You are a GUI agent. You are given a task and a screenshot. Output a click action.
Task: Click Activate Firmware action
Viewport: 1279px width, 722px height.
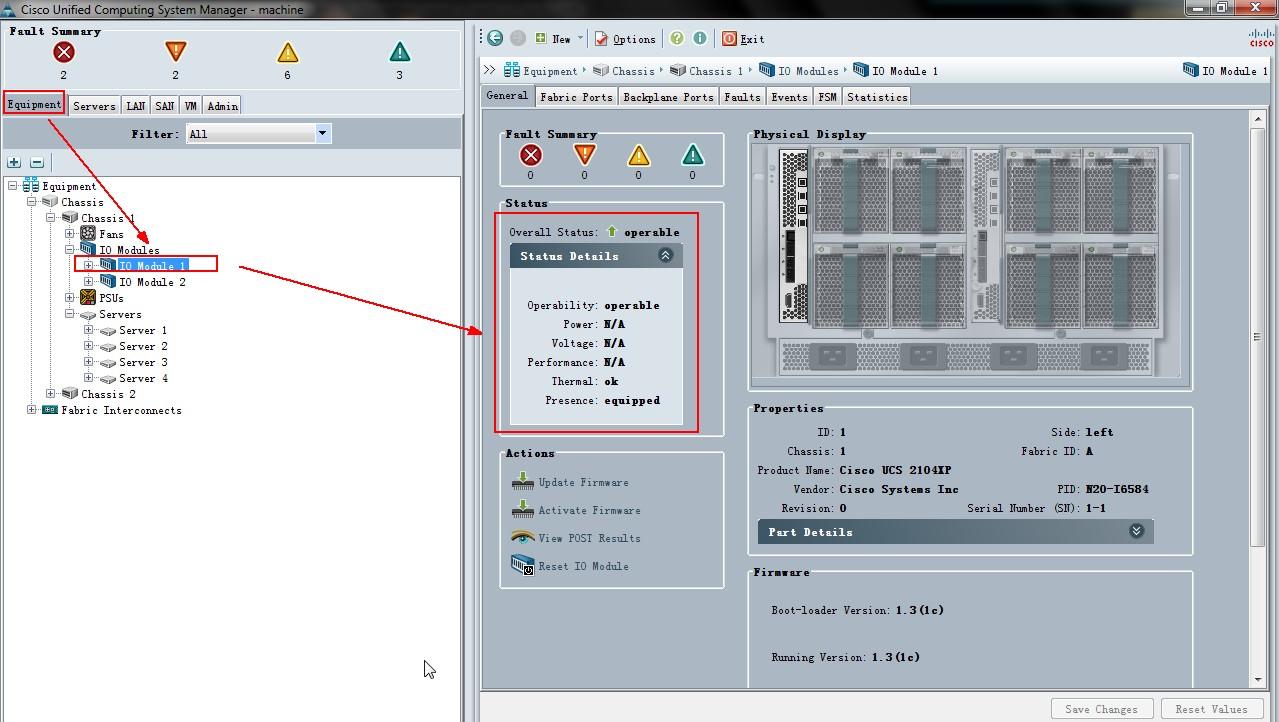pyautogui.click(x=576, y=510)
